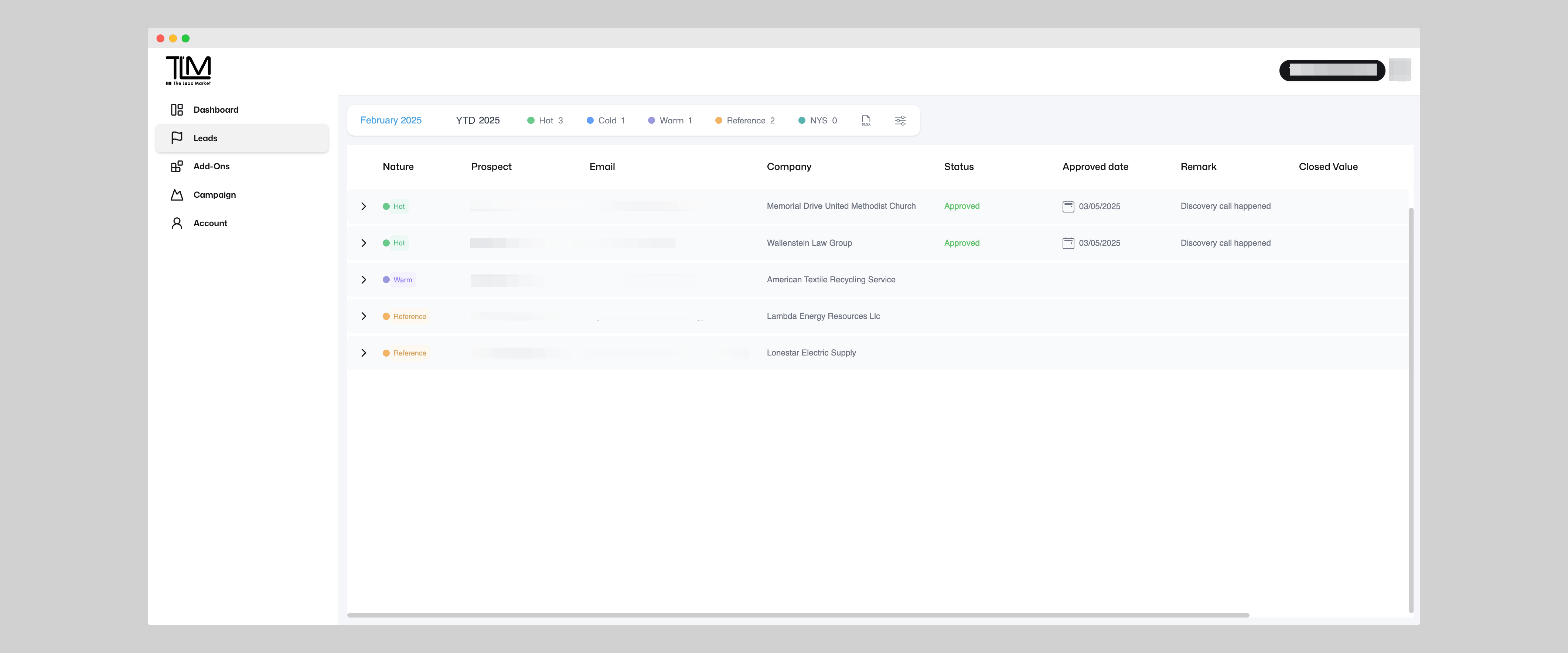
Task: Click the Dashboard sidebar icon
Action: 177,109
